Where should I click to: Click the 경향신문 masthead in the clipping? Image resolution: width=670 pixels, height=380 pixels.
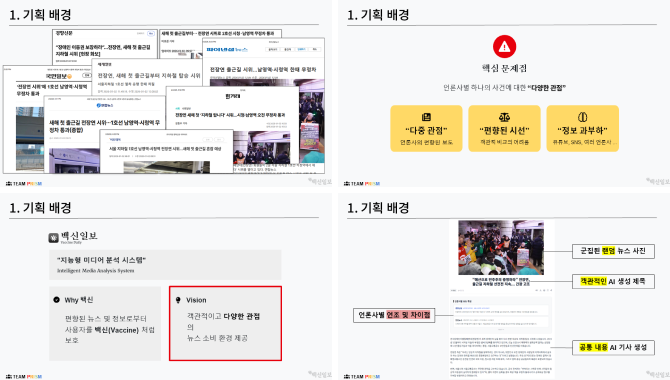(x=65, y=33)
